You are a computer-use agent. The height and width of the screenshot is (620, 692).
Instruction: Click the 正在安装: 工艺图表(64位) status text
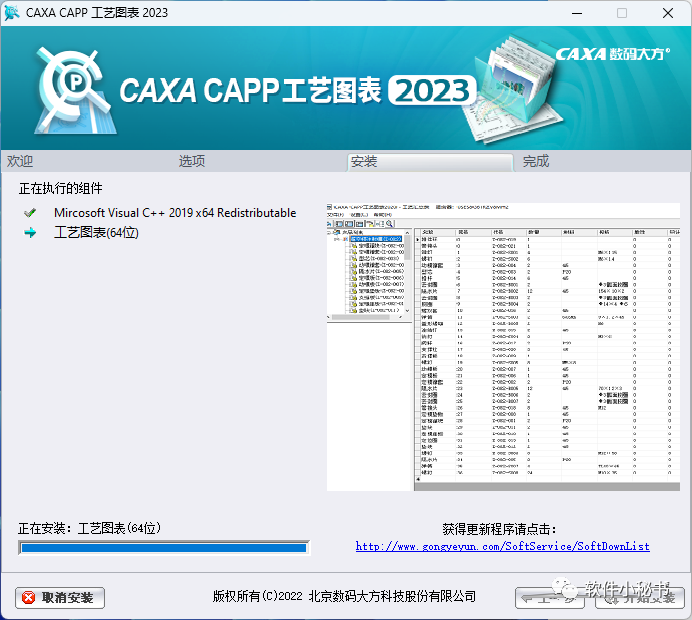pyautogui.click(x=89, y=528)
